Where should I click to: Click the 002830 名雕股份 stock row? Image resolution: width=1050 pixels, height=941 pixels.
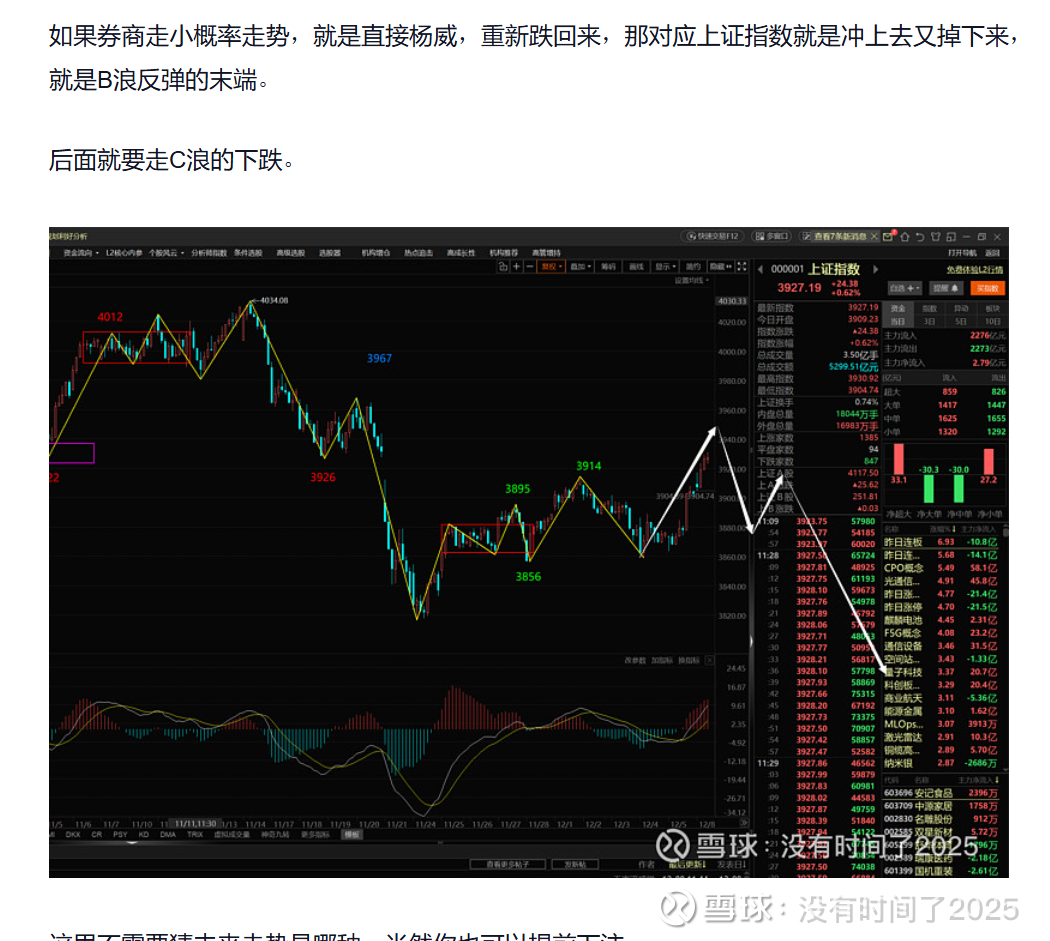point(942,819)
